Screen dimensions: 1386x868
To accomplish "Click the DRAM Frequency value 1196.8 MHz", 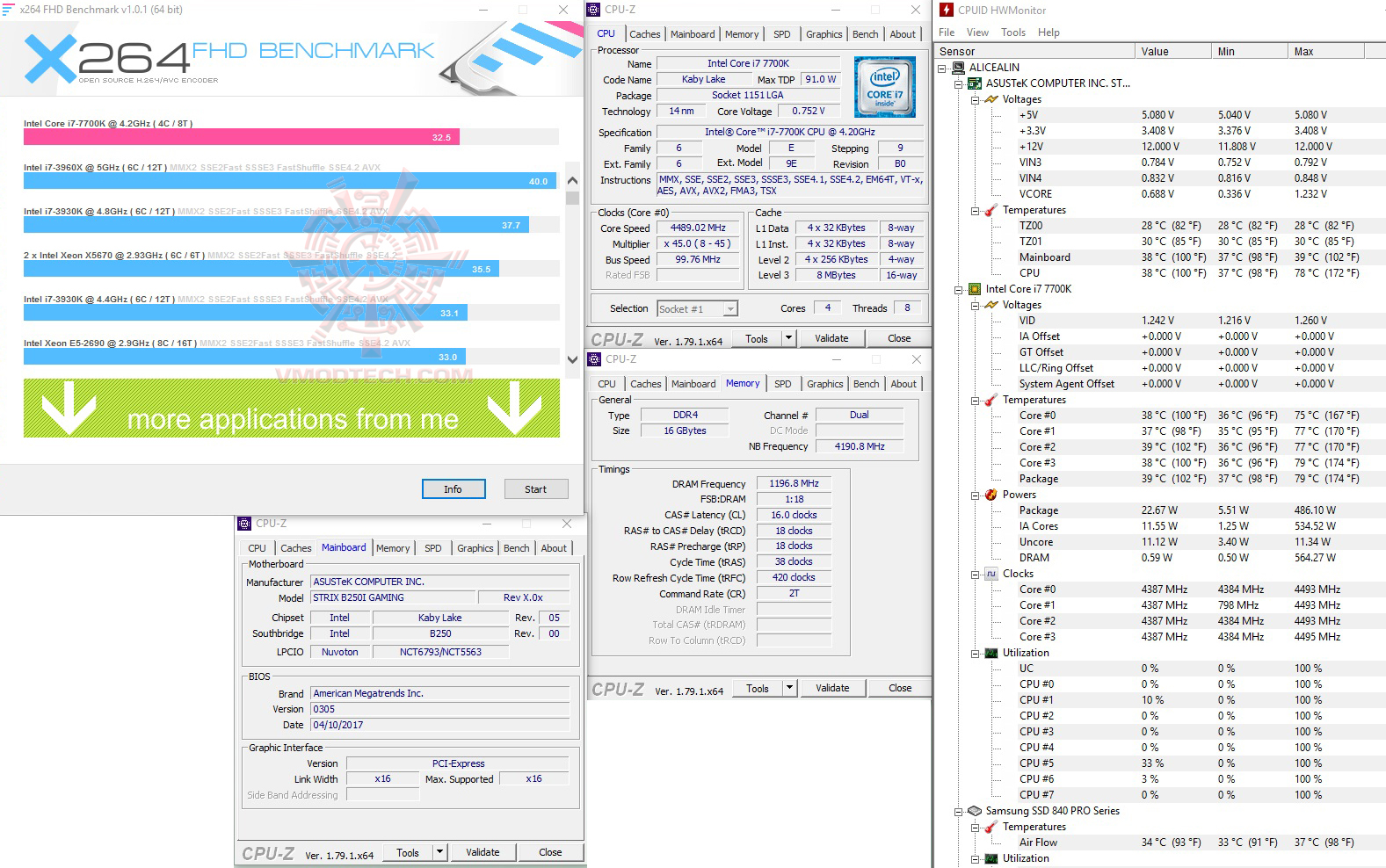I will click(794, 484).
